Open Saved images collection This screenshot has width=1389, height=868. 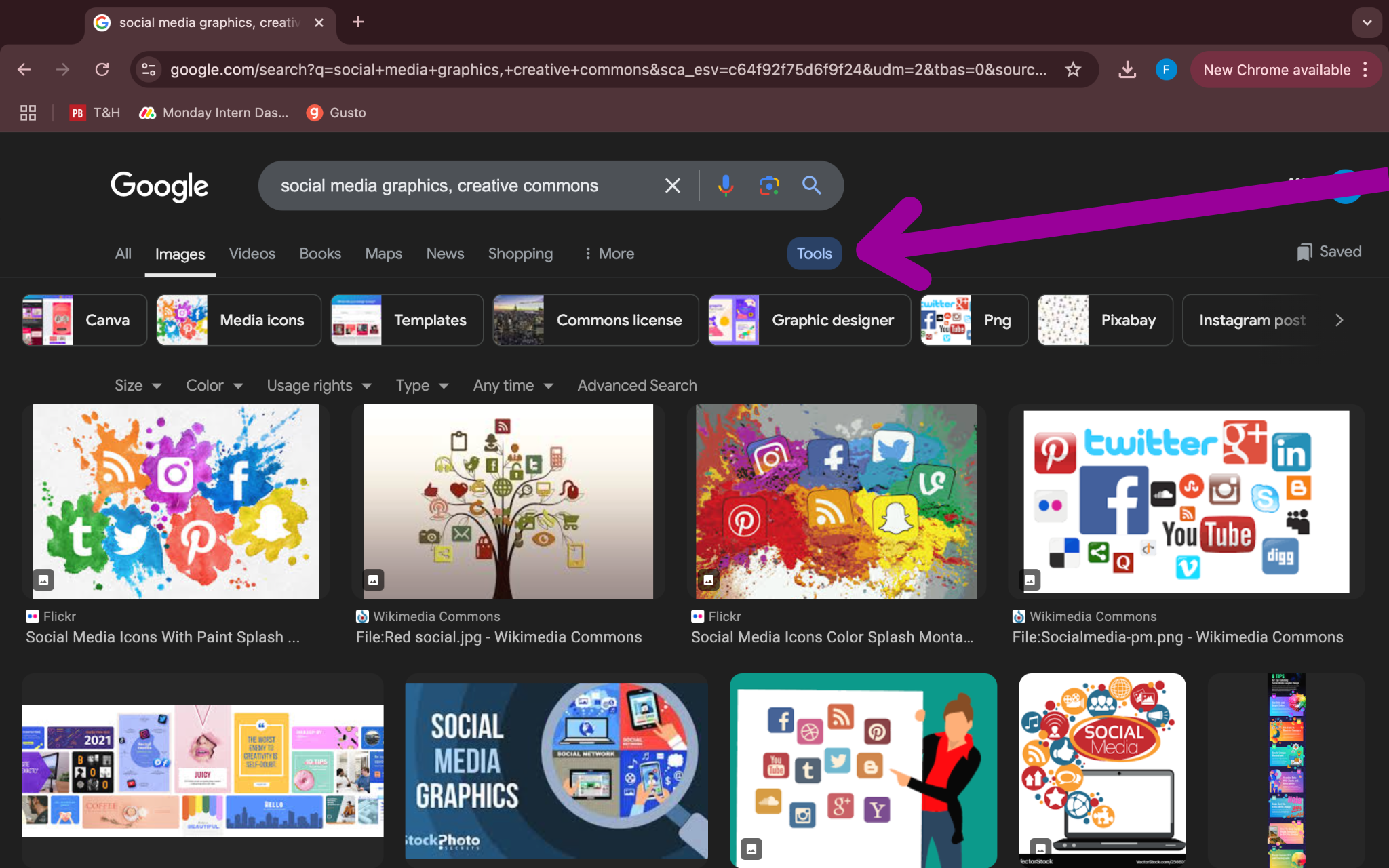pyautogui.click(x=1329, y=252)
